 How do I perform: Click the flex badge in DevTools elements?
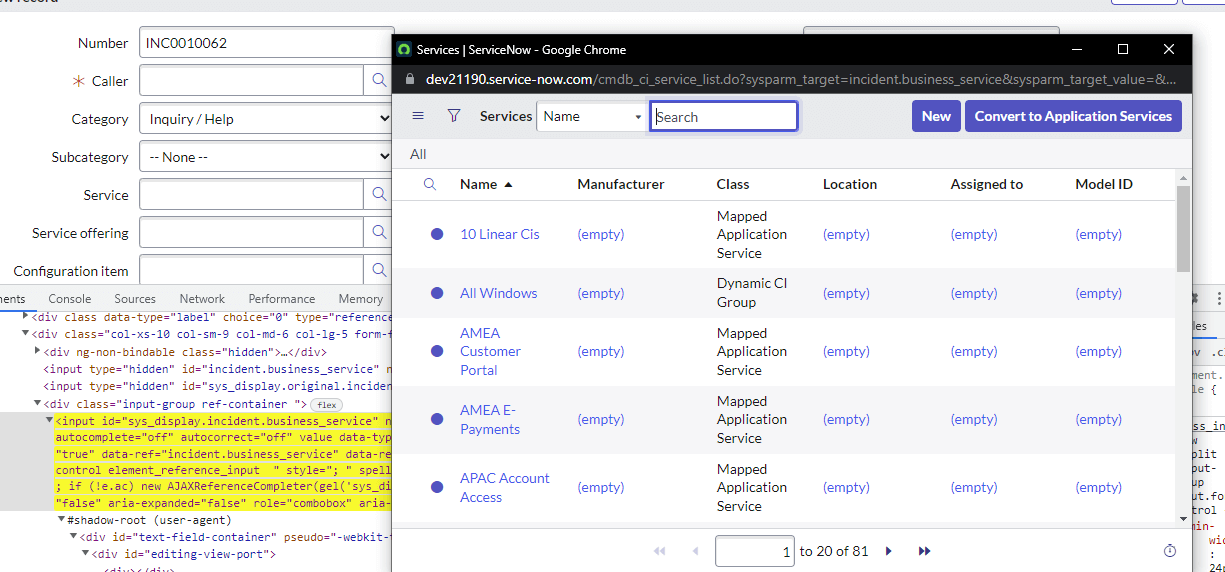326,404
